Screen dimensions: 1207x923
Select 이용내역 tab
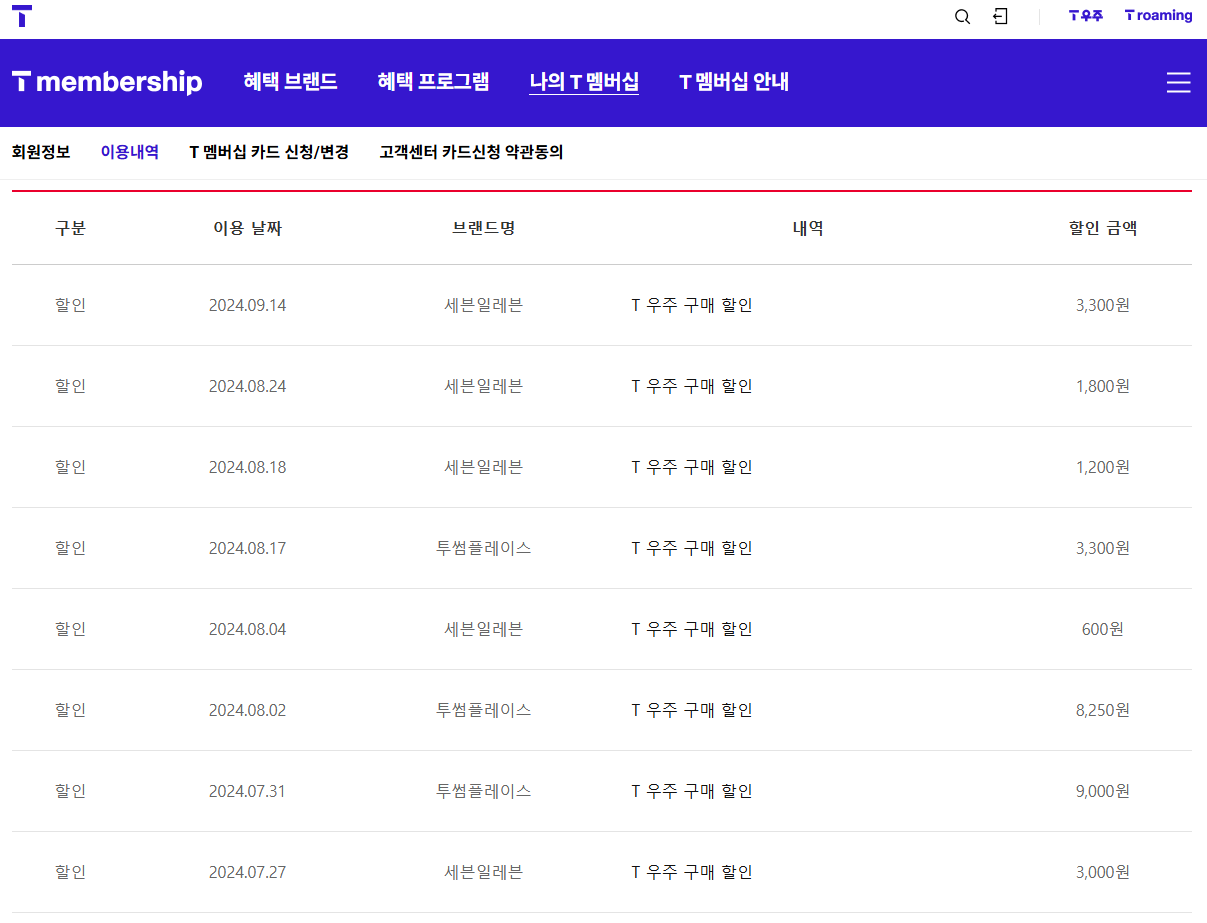point(130,153)
